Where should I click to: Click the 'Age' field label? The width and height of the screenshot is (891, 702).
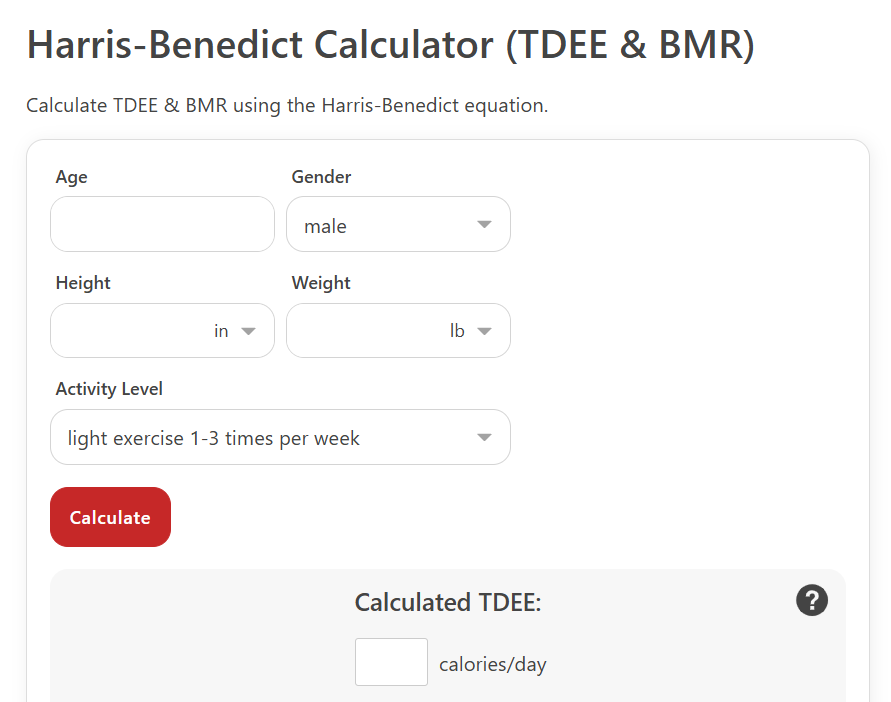point(72,177)
